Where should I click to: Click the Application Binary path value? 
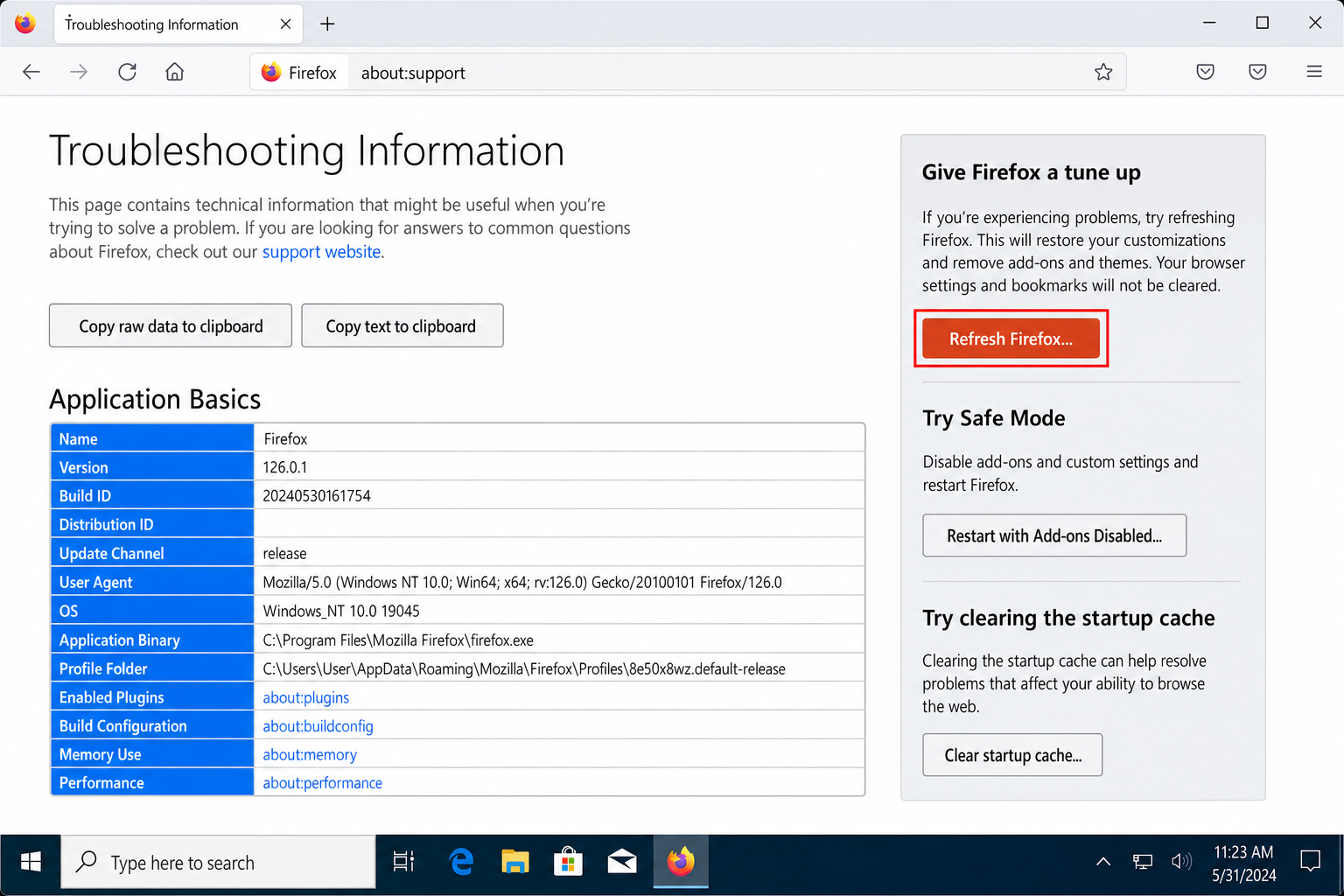398,640
